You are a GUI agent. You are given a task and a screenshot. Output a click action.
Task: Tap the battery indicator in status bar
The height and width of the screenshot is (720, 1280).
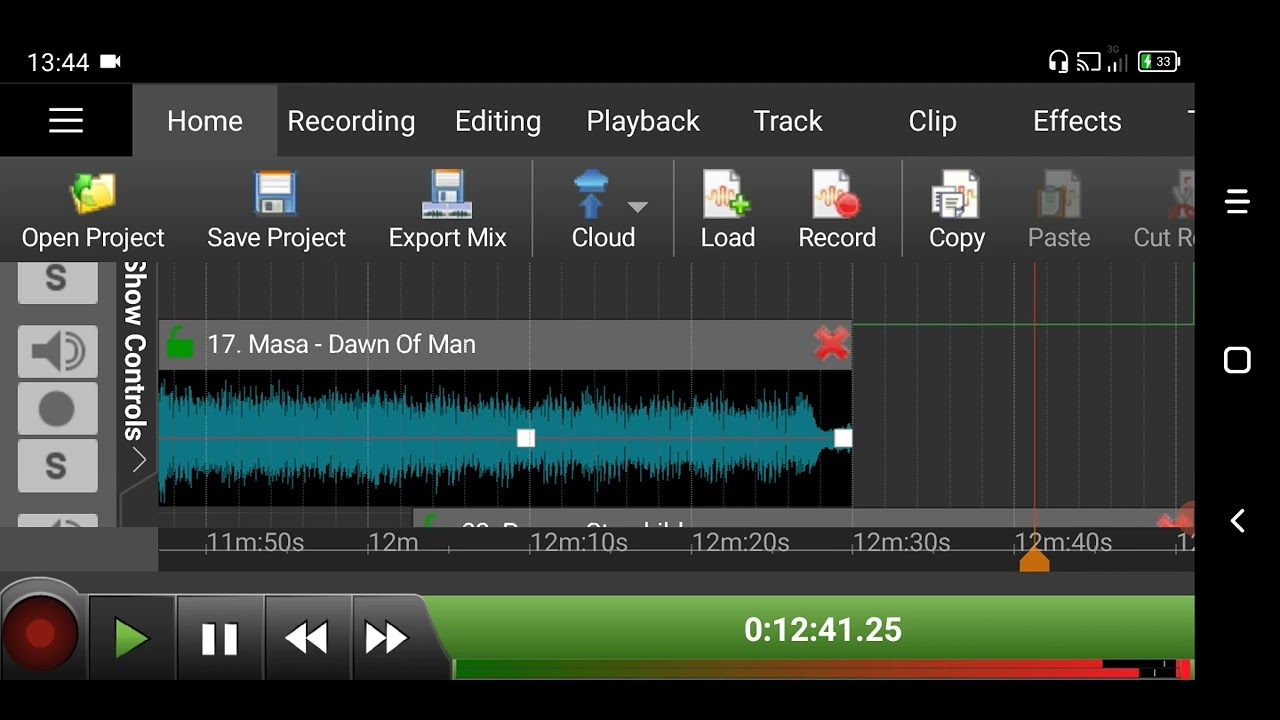(1160, 62)
